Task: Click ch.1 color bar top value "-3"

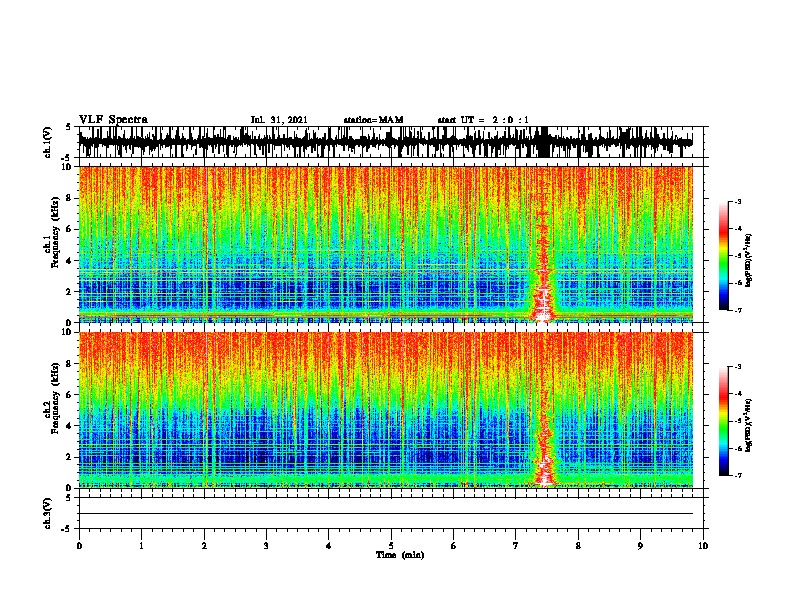Action: coord(737,201)
